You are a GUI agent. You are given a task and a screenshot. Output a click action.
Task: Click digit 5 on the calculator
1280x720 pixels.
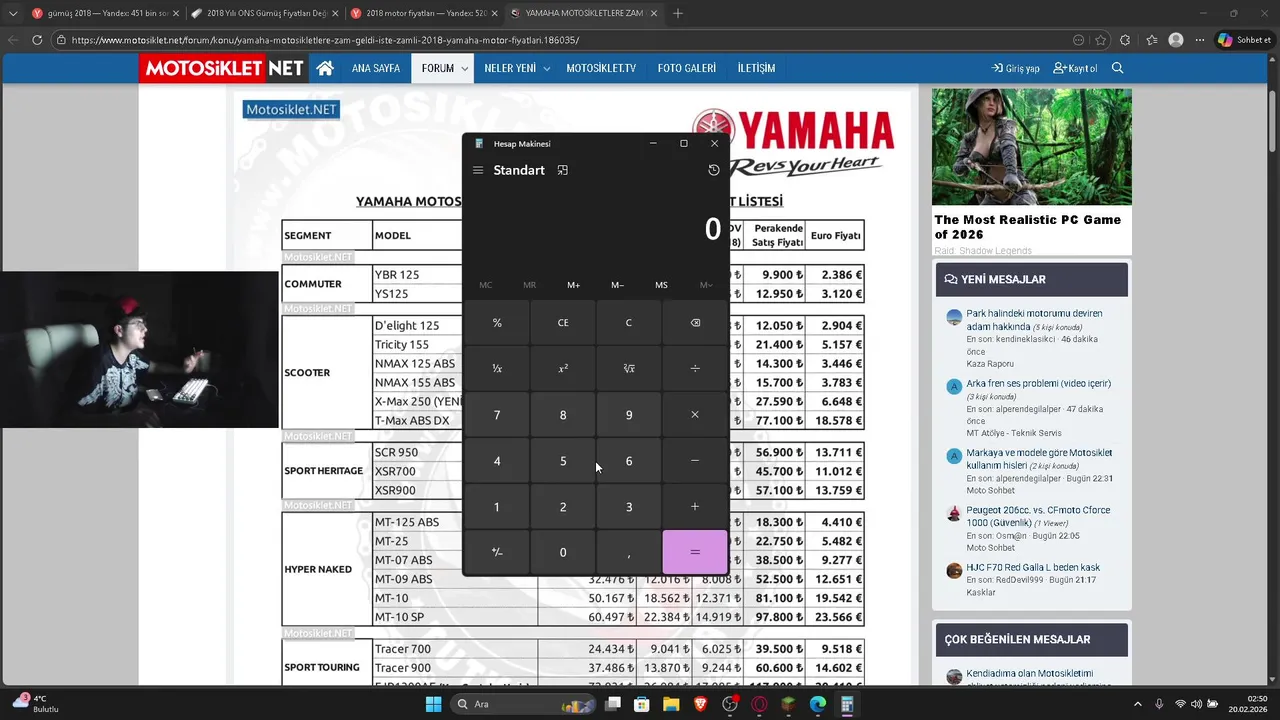563,461
